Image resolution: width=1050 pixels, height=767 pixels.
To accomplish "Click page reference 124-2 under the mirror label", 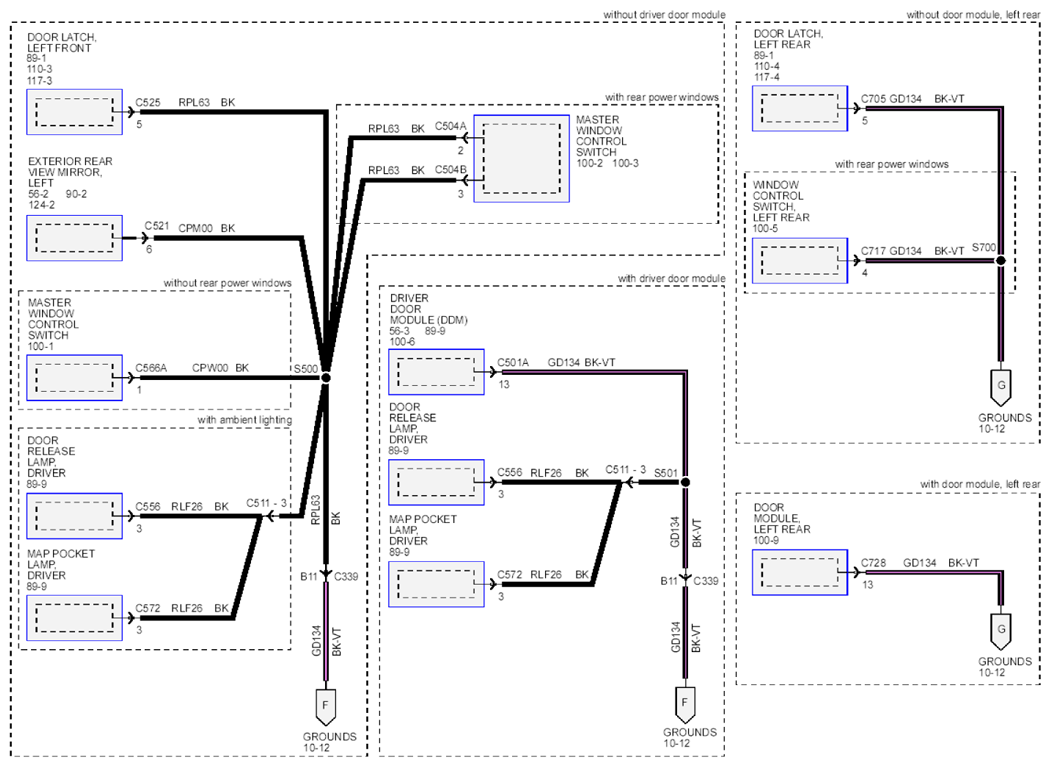I will click(42, 205).
